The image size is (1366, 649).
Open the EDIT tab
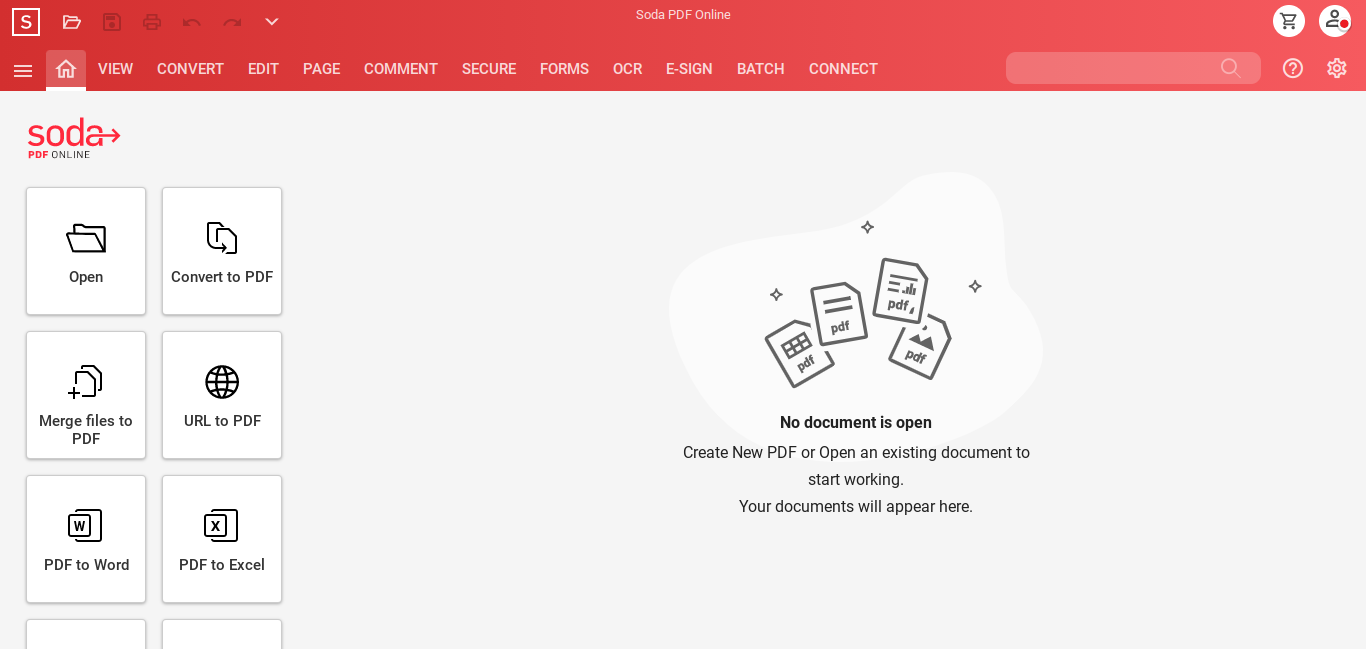tap(263, 69)
